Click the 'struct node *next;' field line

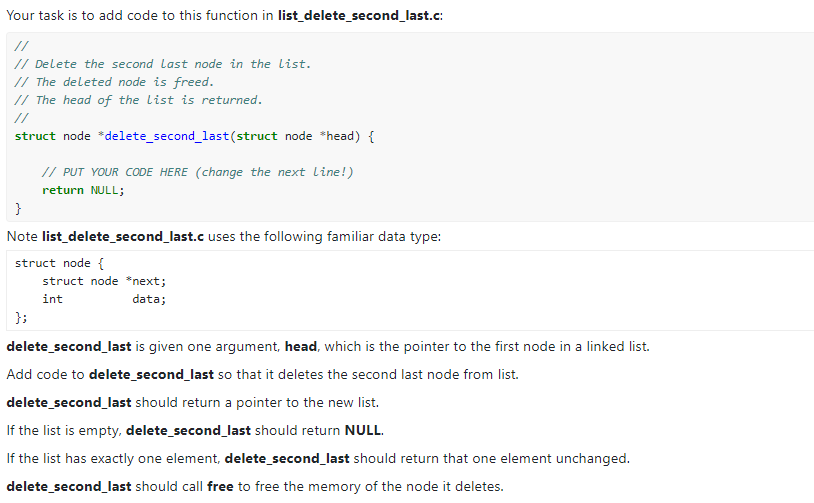[104, 281]
